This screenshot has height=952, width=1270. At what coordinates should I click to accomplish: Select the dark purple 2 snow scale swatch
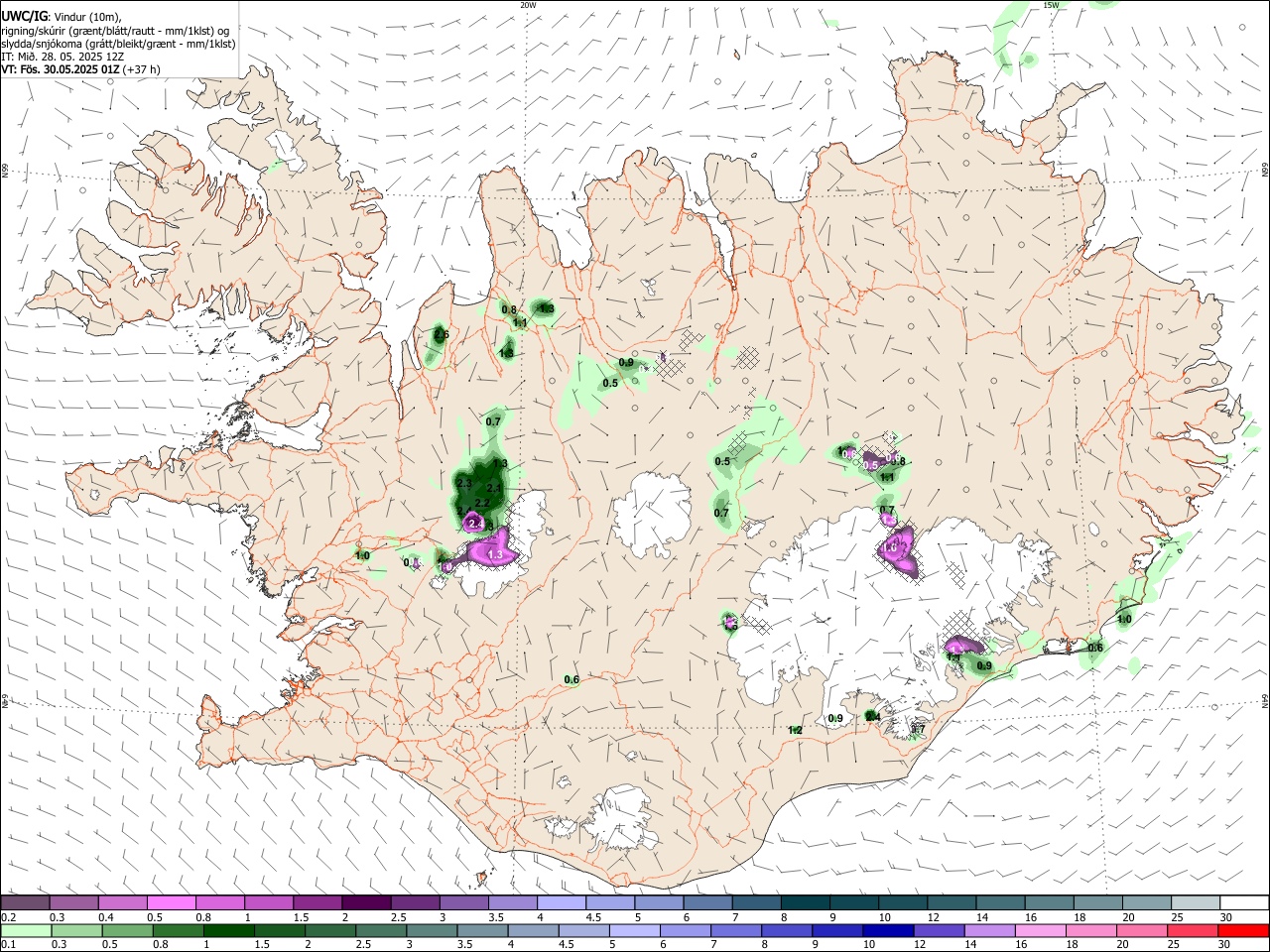click(365, 902)
